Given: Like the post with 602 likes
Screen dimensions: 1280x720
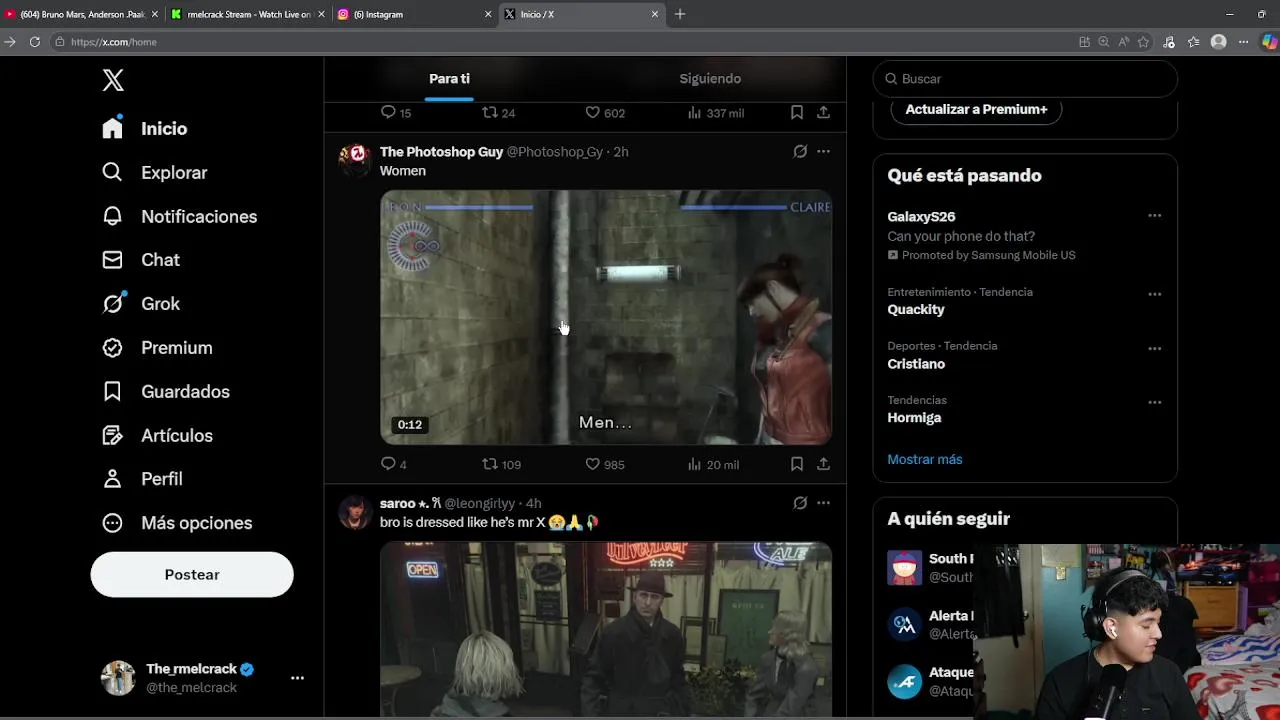Looking at the screenshot, I should 605,113.
